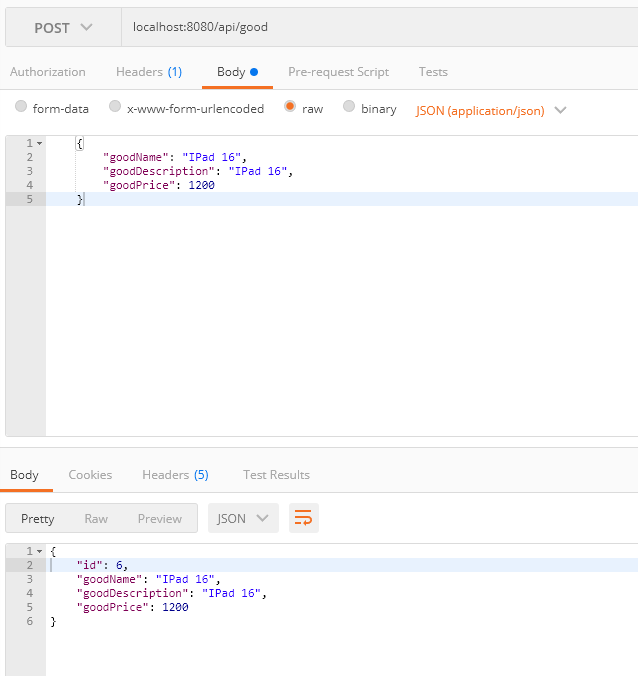Screen dimensions: 638x676
Task: Open the response JSON format dropdown
Action: tap(244, 518)
